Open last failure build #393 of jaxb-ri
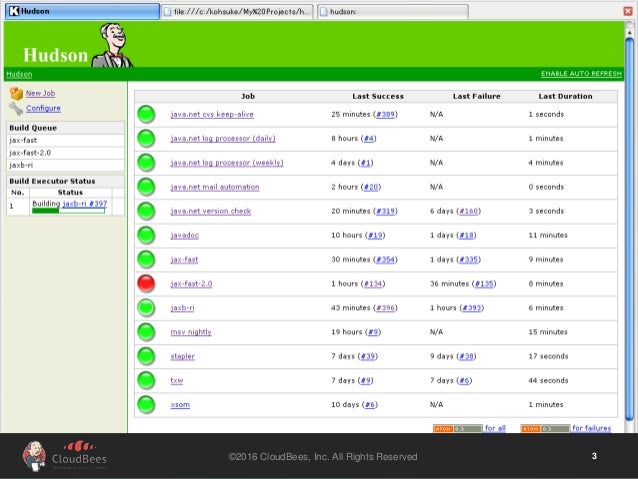The width and height of the screenshot is (638, 479). tap(472, 308)
